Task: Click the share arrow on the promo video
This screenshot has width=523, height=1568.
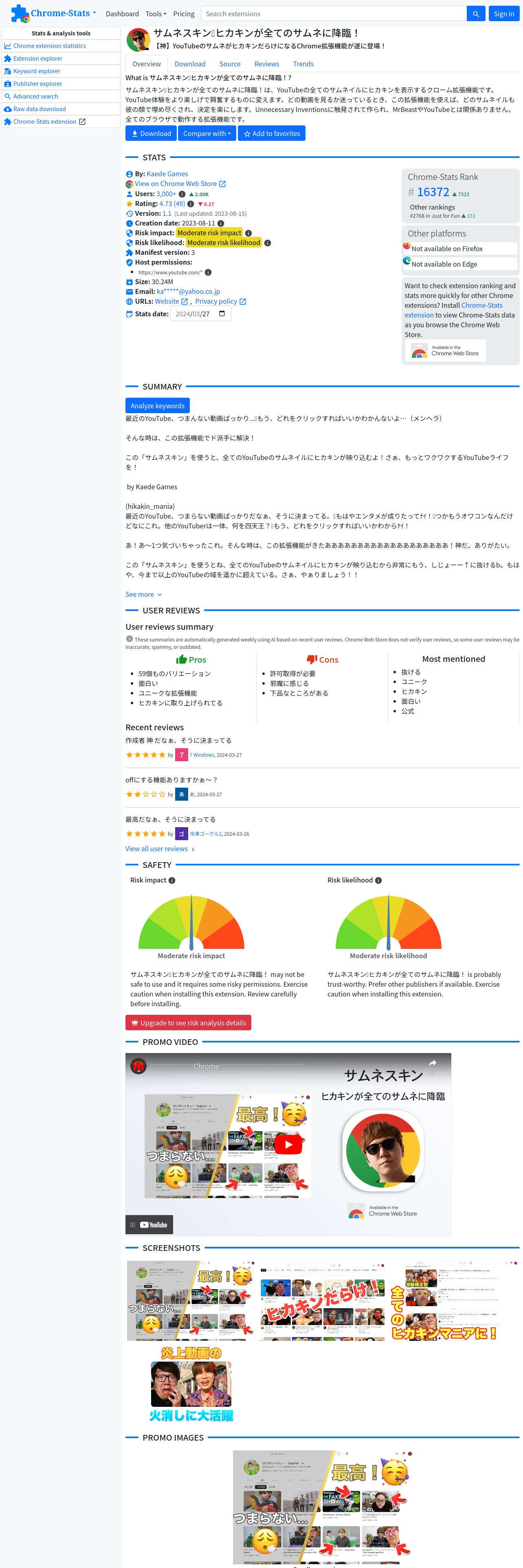Action: pos(432,1063)
